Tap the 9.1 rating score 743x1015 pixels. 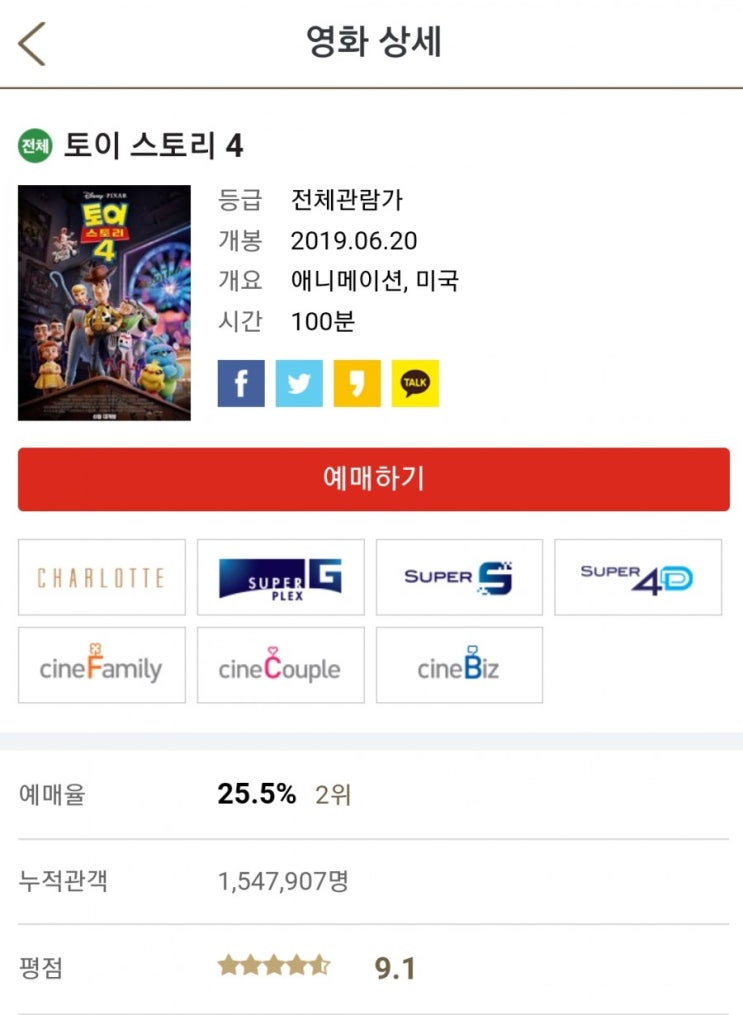point(395,968)
